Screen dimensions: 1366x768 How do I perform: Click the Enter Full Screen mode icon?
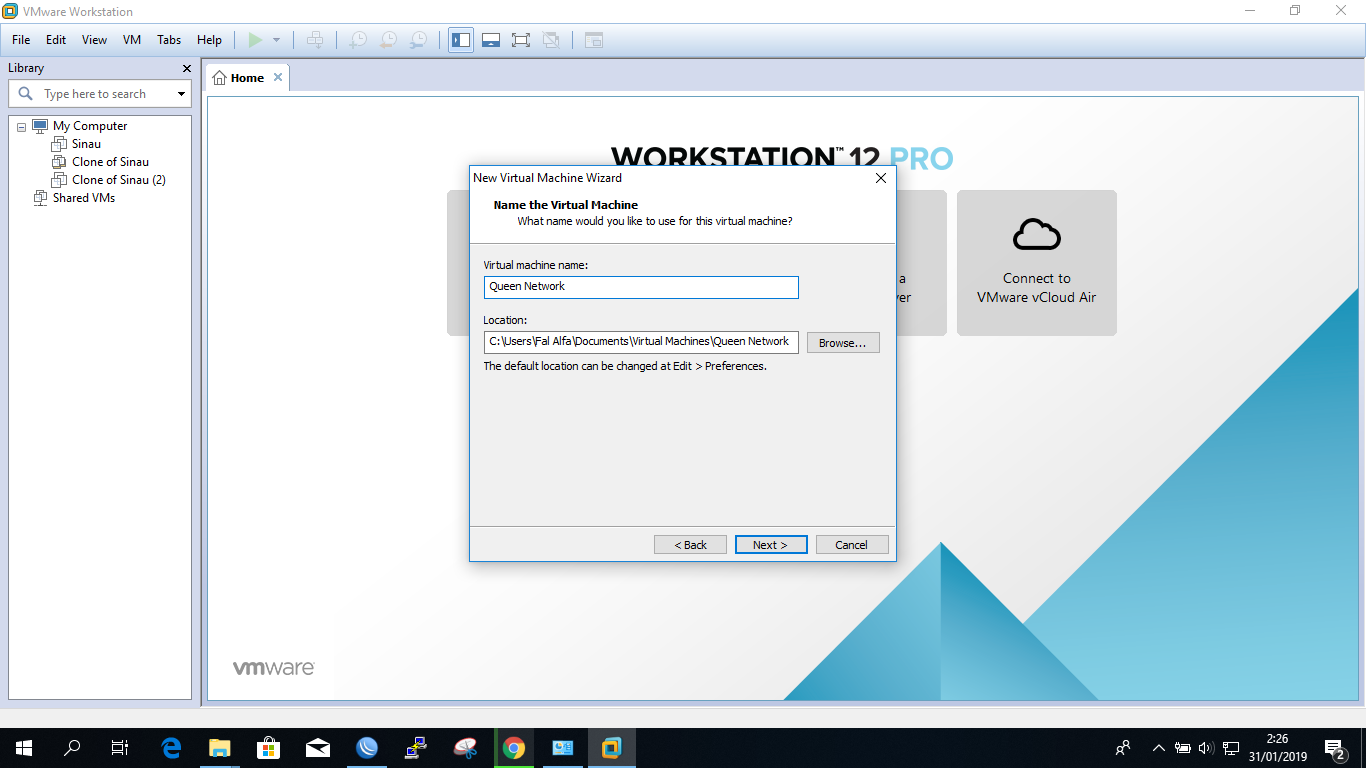pos(520,40)
